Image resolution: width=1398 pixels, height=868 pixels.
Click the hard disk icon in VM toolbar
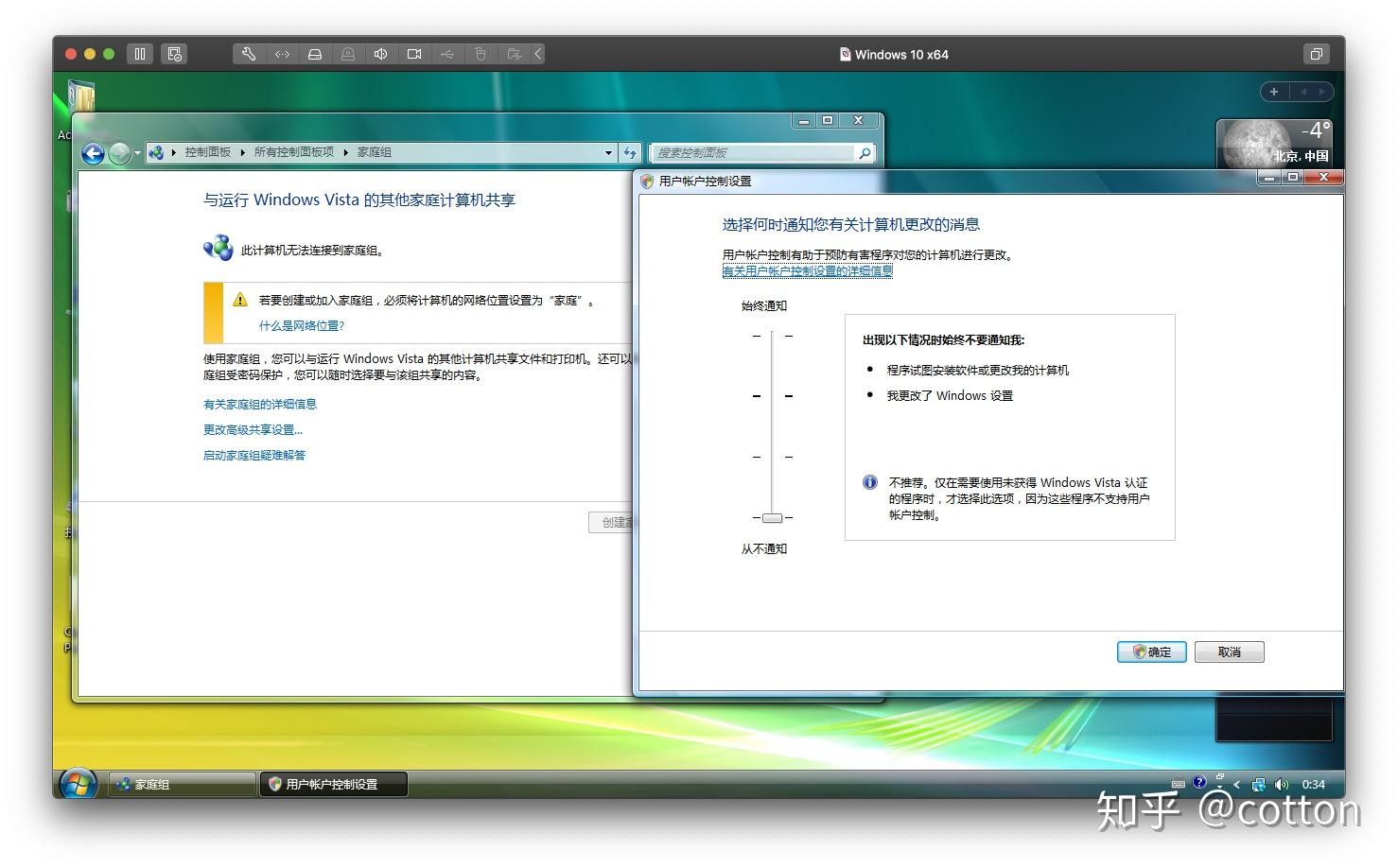315,54
